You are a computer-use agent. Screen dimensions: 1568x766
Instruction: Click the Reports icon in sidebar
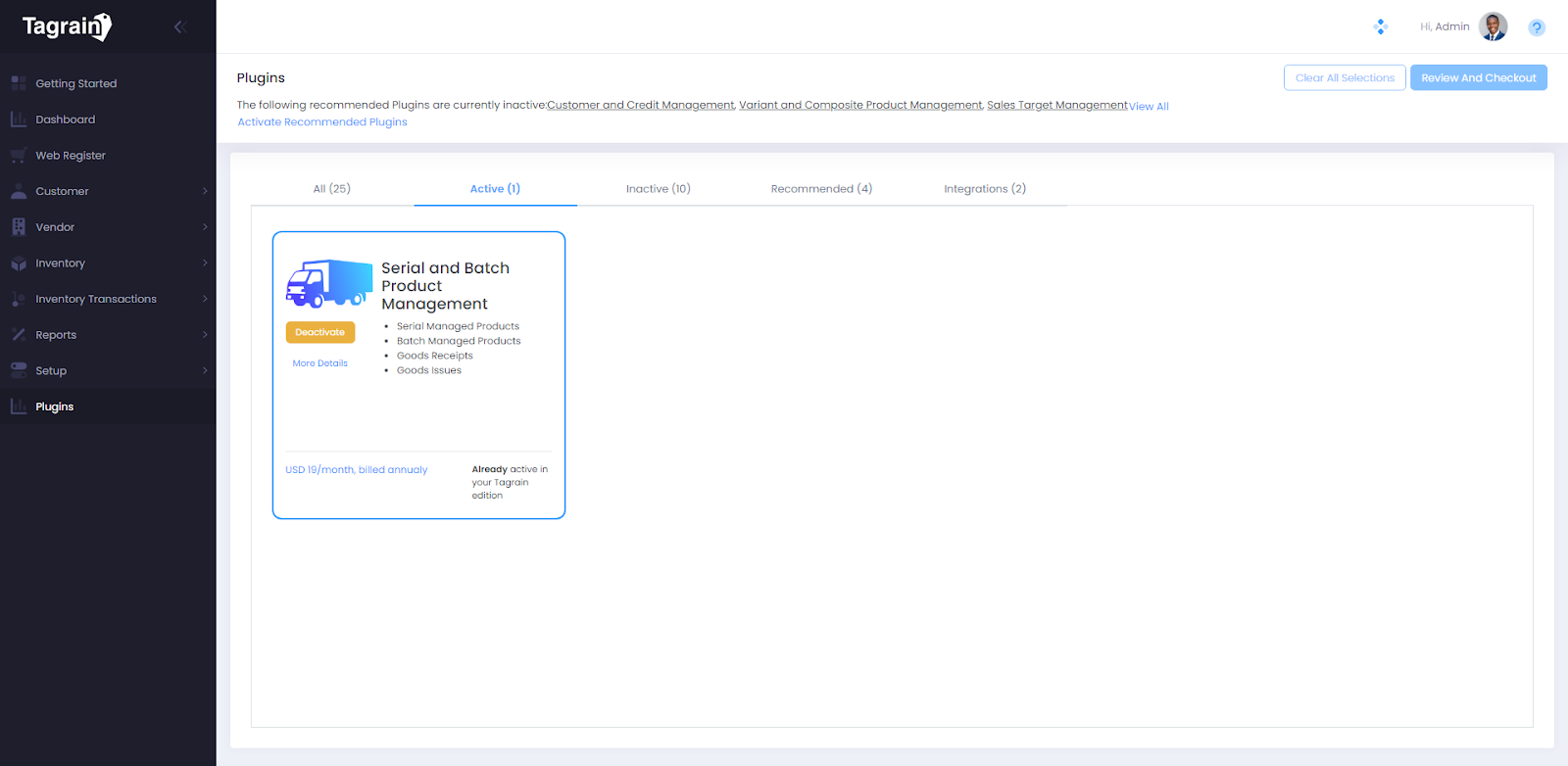coord(19,335)
